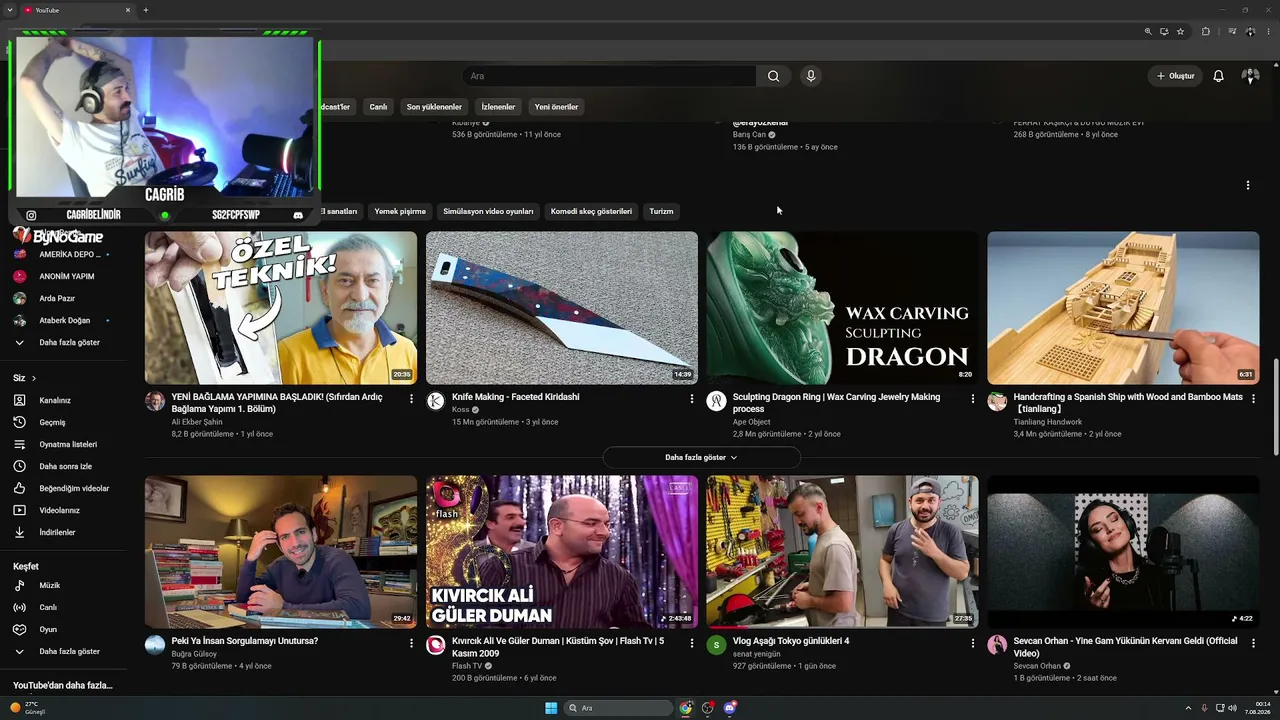This screenshot has height=720, width=1280.
Task: Open the Tianliang Handwork channel name link
Action: [x=1048, y=422]
